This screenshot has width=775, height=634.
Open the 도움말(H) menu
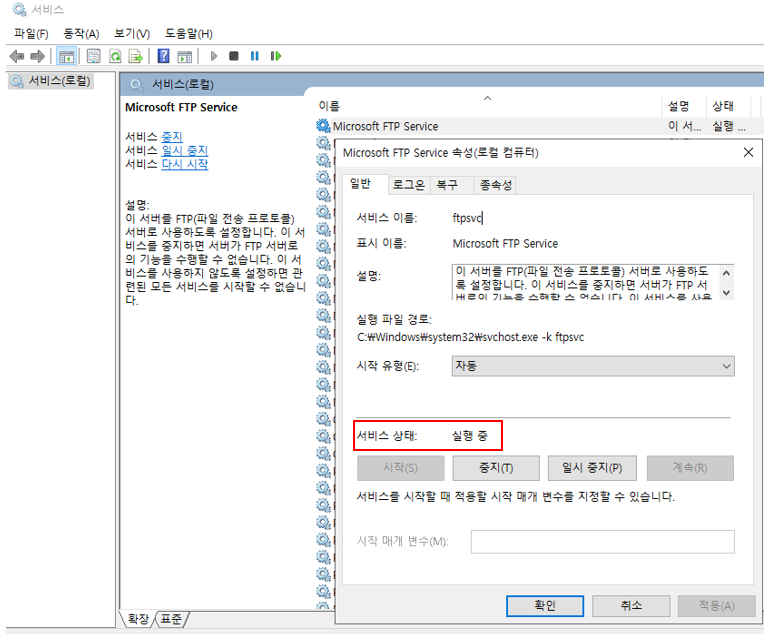pyautogui.click(x=189, y=34)
